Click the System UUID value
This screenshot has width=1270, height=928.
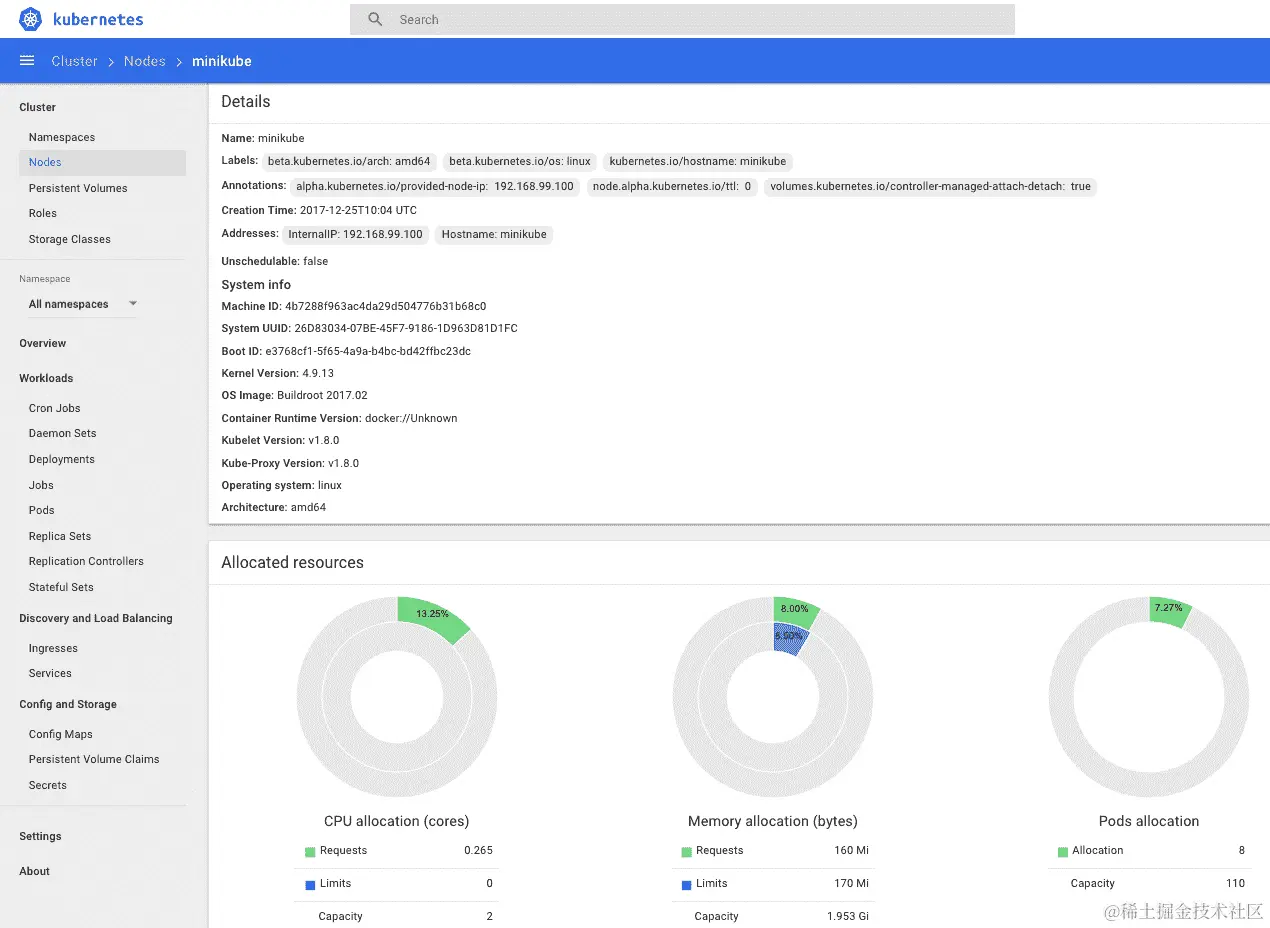click(x=406, y=328)
